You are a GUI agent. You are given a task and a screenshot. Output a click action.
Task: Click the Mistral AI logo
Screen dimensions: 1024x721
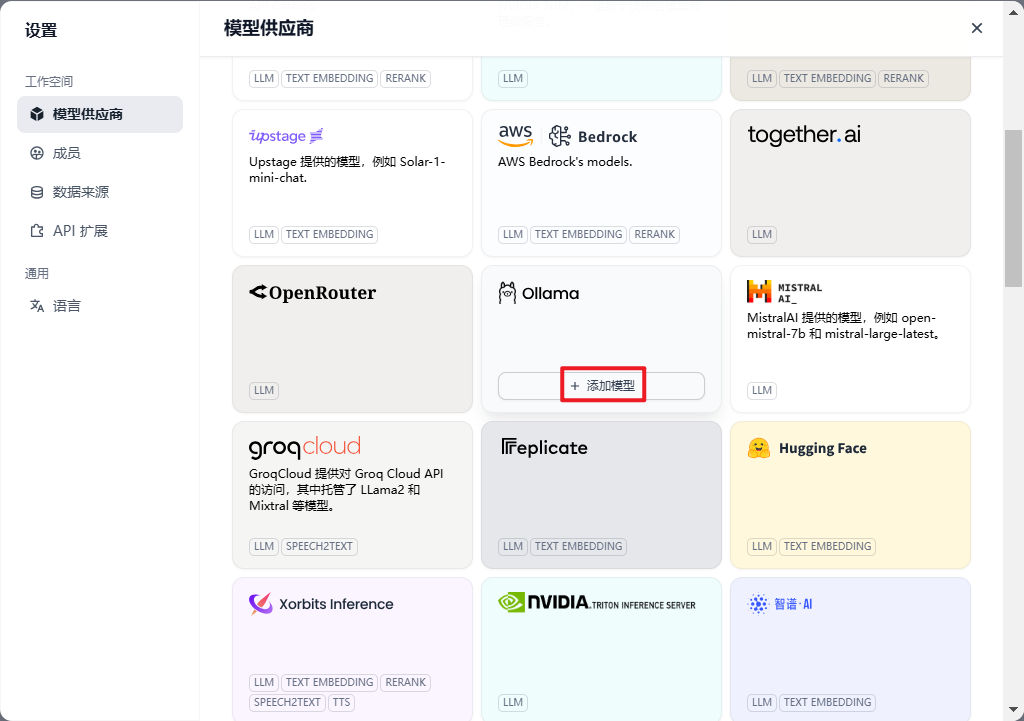(784, 292)
